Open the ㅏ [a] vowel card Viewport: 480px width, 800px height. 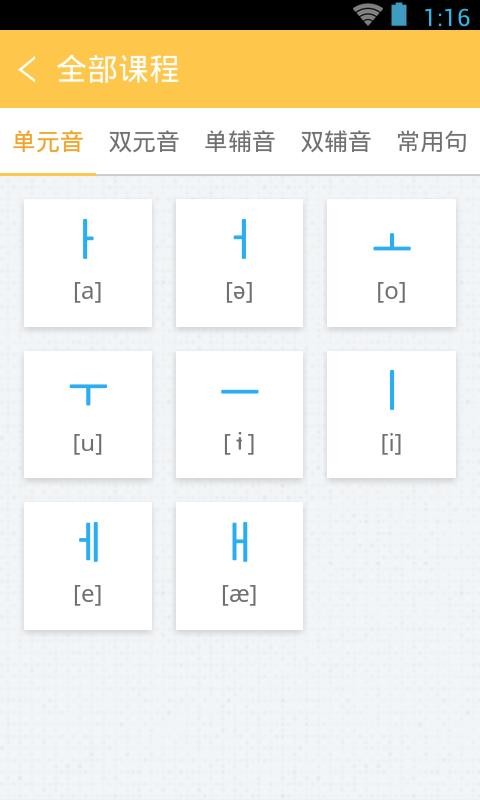tap(88, 263)
